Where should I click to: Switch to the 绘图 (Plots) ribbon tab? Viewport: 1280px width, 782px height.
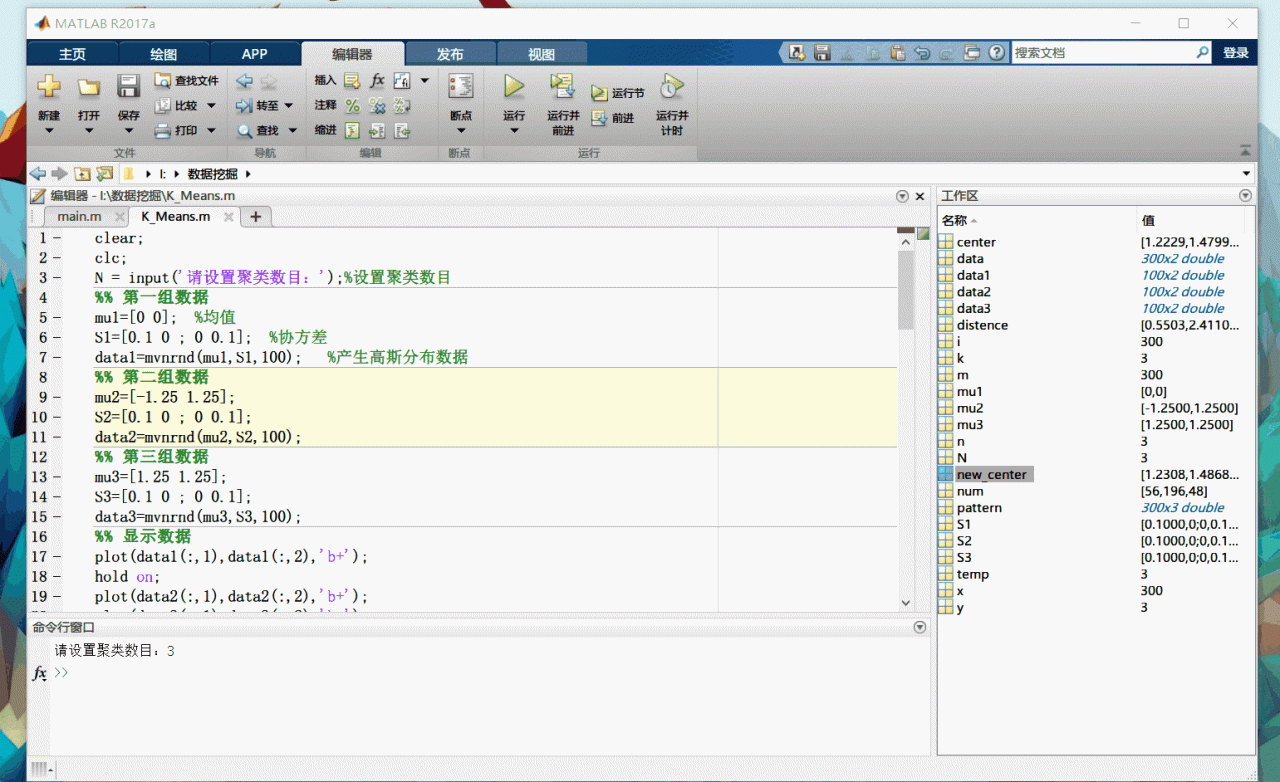click(x=163, y=54)
